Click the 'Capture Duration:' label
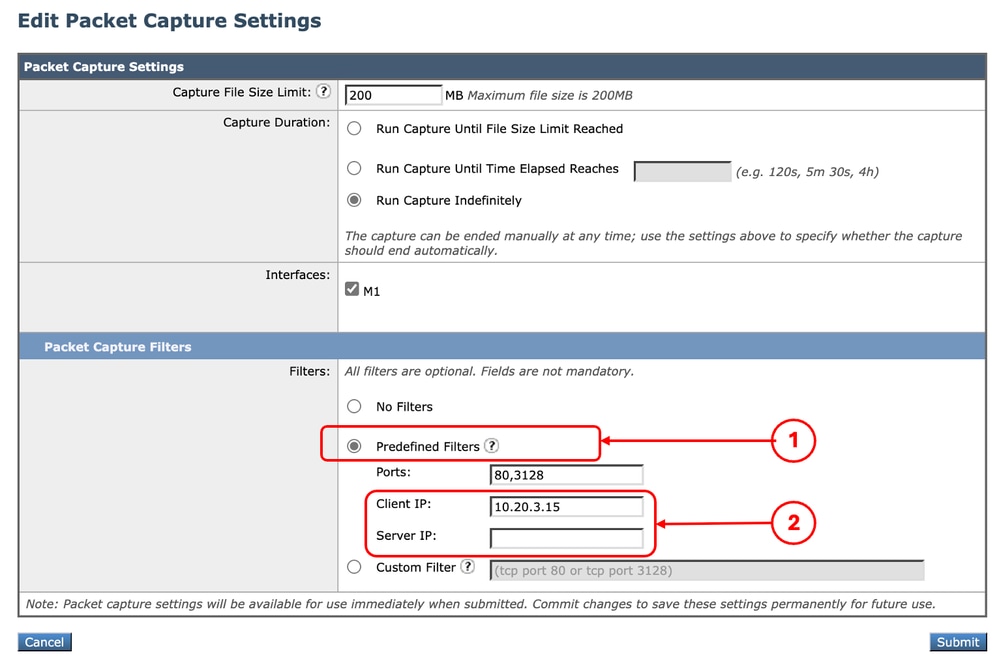This screenshot has height=665, width=999. tap(277, 122)
